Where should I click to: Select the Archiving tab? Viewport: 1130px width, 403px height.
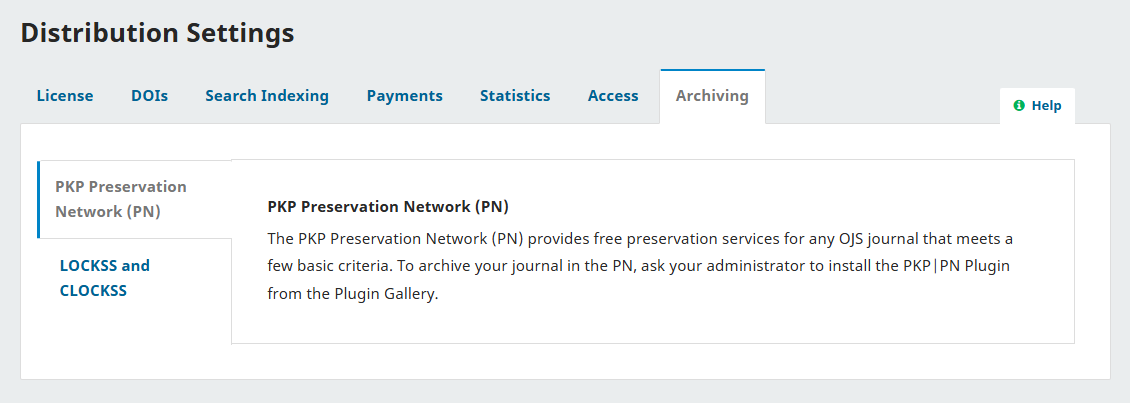[x=712, y=96]
